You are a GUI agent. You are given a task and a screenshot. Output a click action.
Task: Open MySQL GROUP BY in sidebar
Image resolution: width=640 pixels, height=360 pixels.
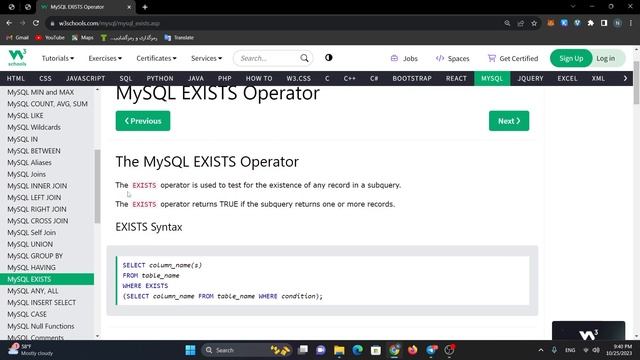(x=35, y=256)
